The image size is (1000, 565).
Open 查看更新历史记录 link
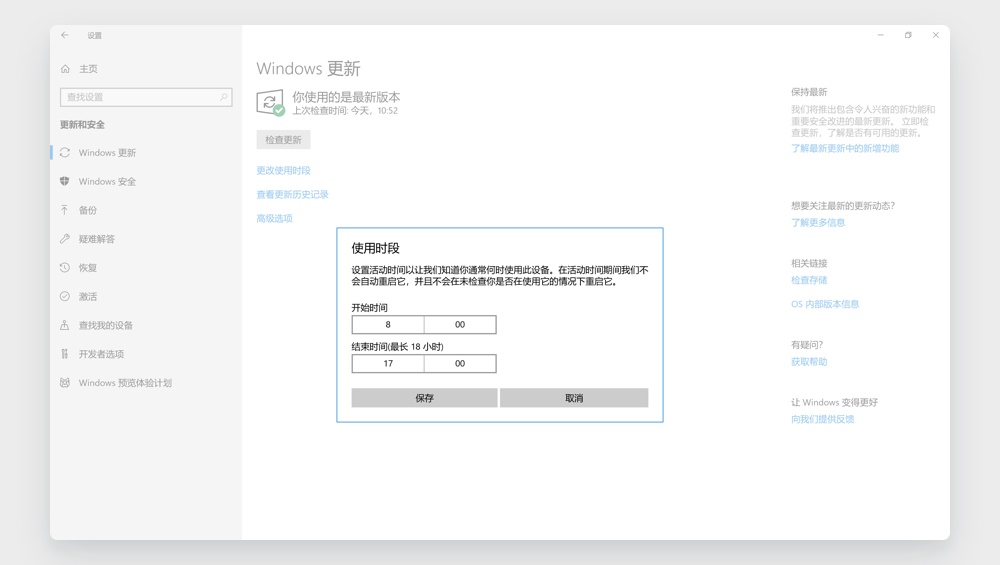[292, 194]
